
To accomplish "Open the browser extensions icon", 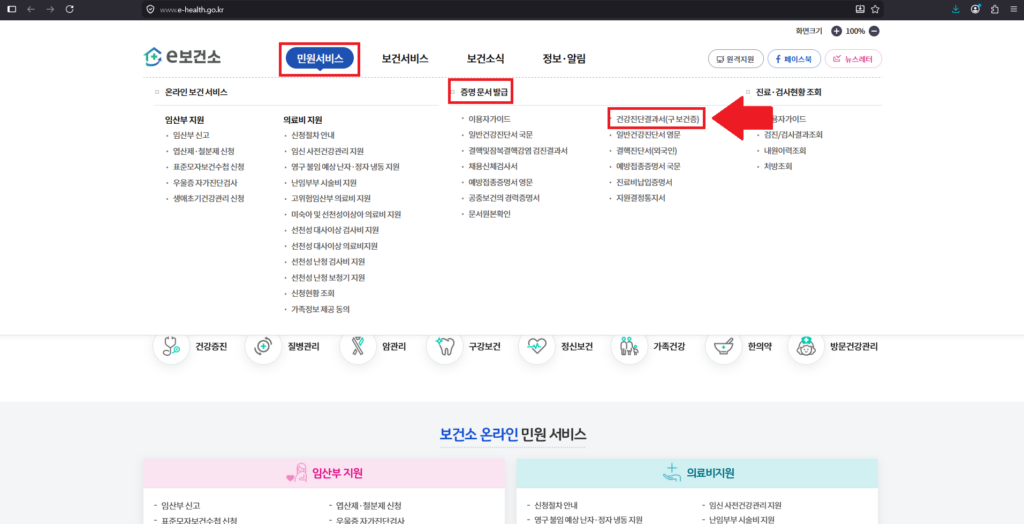I will [995, 9].
